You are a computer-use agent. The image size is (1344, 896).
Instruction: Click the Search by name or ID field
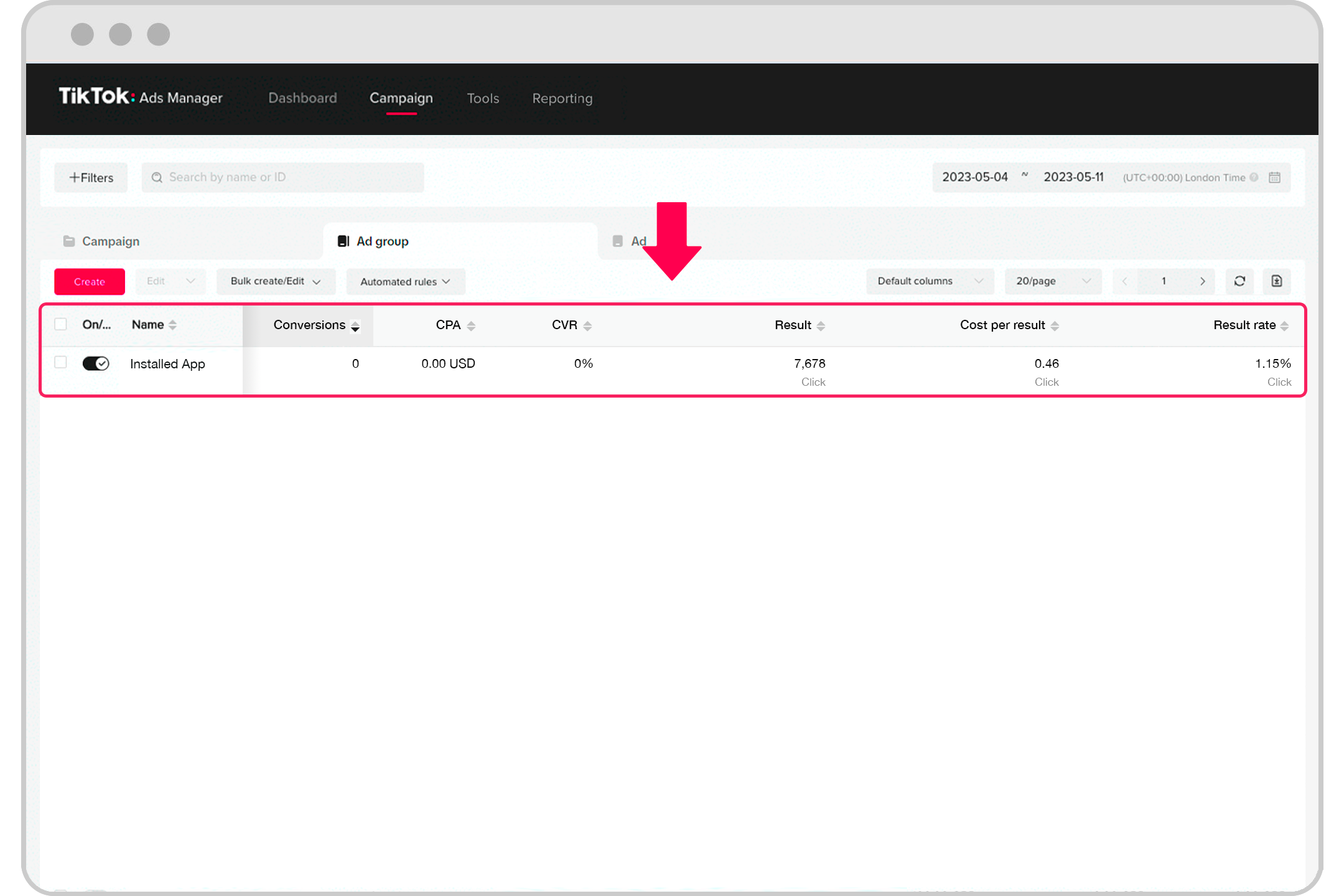point(283,177)
